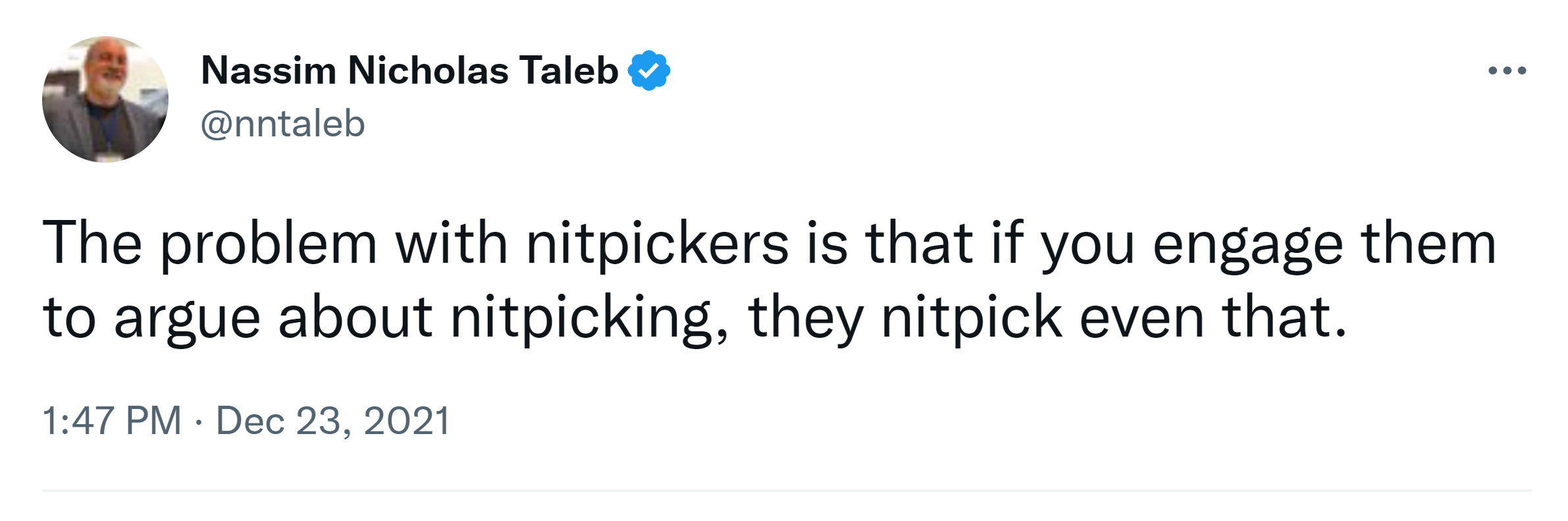Click the word "about" in the tweet
This screenshot has height=521, width=1568.
click(355, 318)
